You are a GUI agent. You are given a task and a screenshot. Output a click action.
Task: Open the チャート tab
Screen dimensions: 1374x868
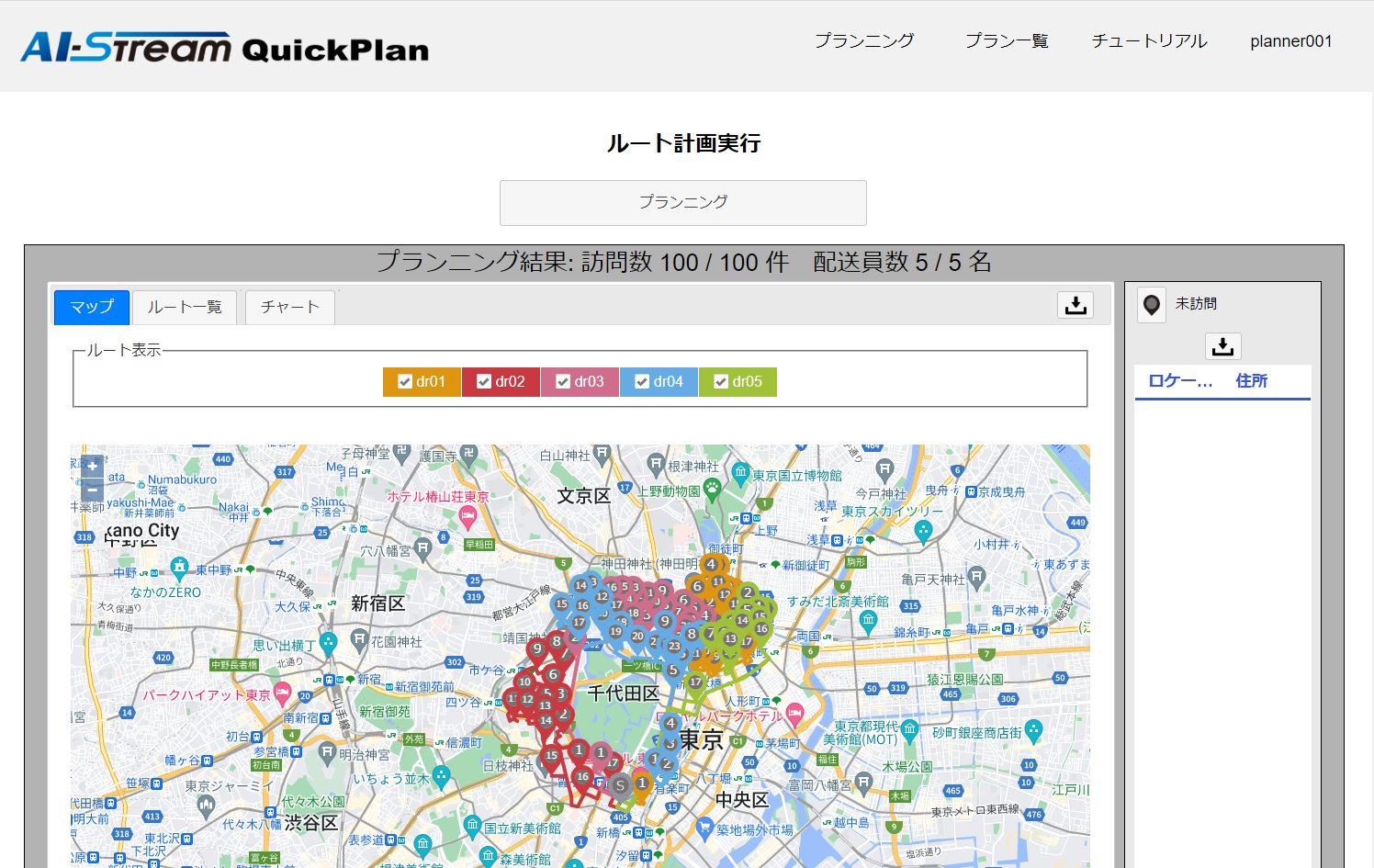[x=289, y=307]
